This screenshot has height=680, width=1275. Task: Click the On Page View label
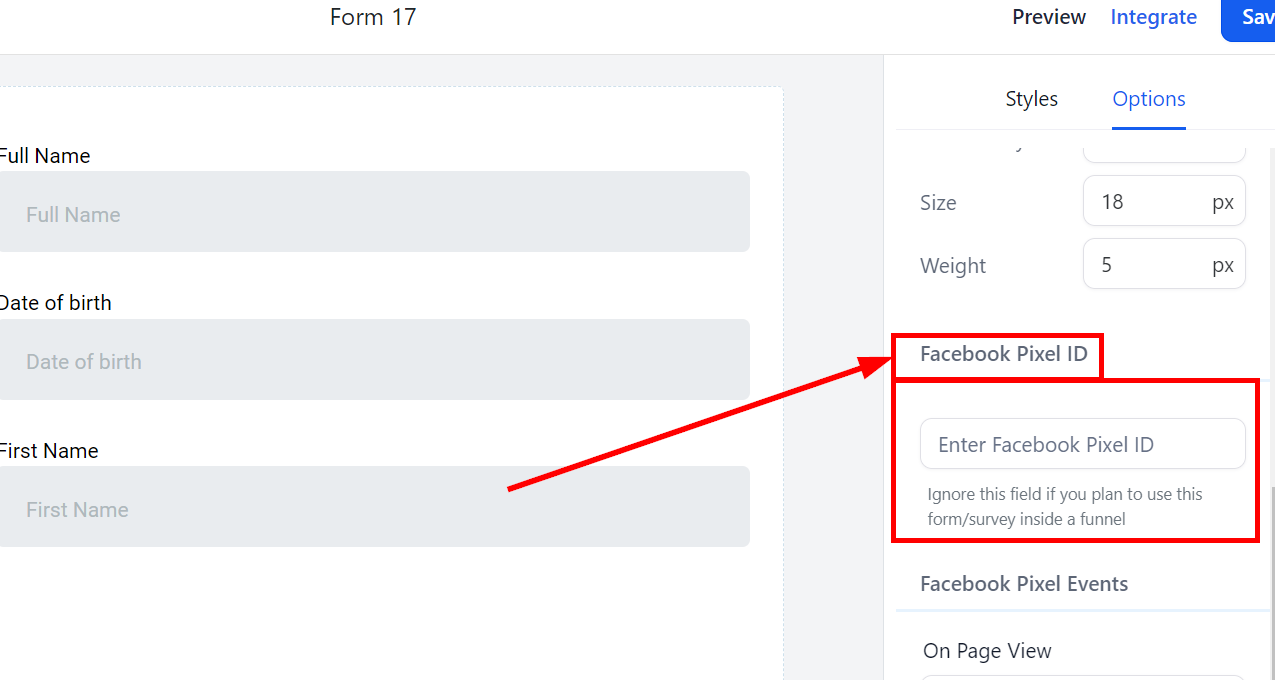click(987, 651)
